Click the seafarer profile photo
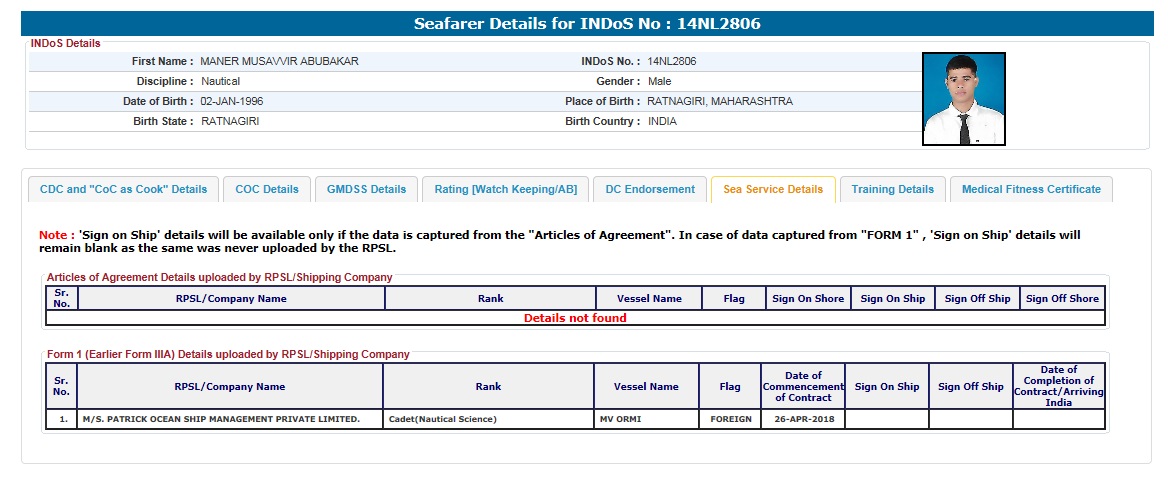1168x487 pixels. 963,99
